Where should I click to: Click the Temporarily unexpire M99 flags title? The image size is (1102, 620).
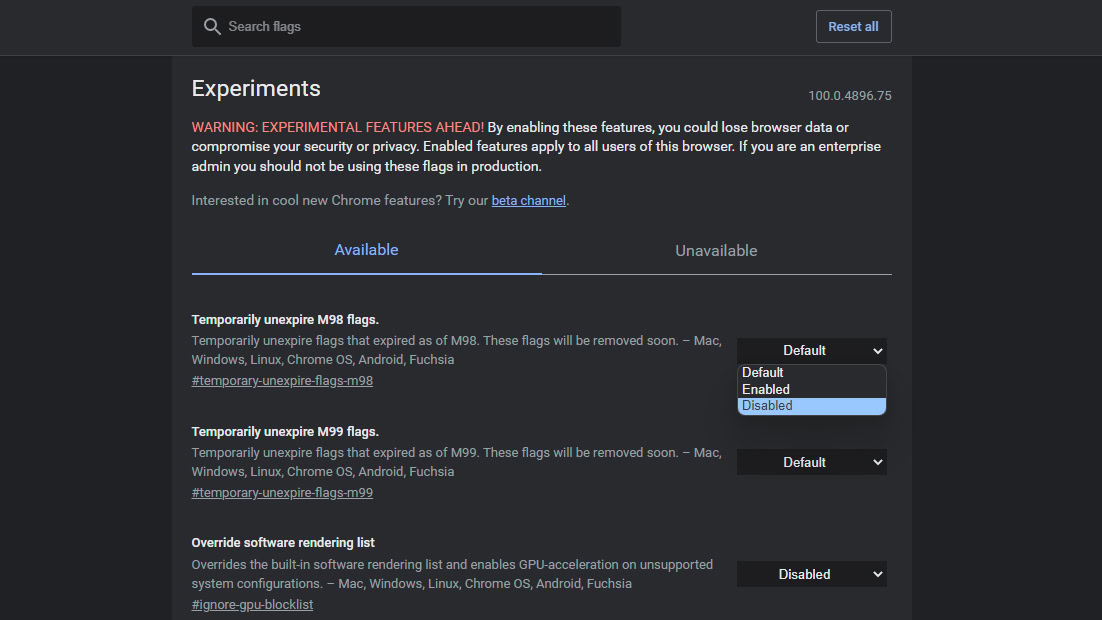click(285, 432)
